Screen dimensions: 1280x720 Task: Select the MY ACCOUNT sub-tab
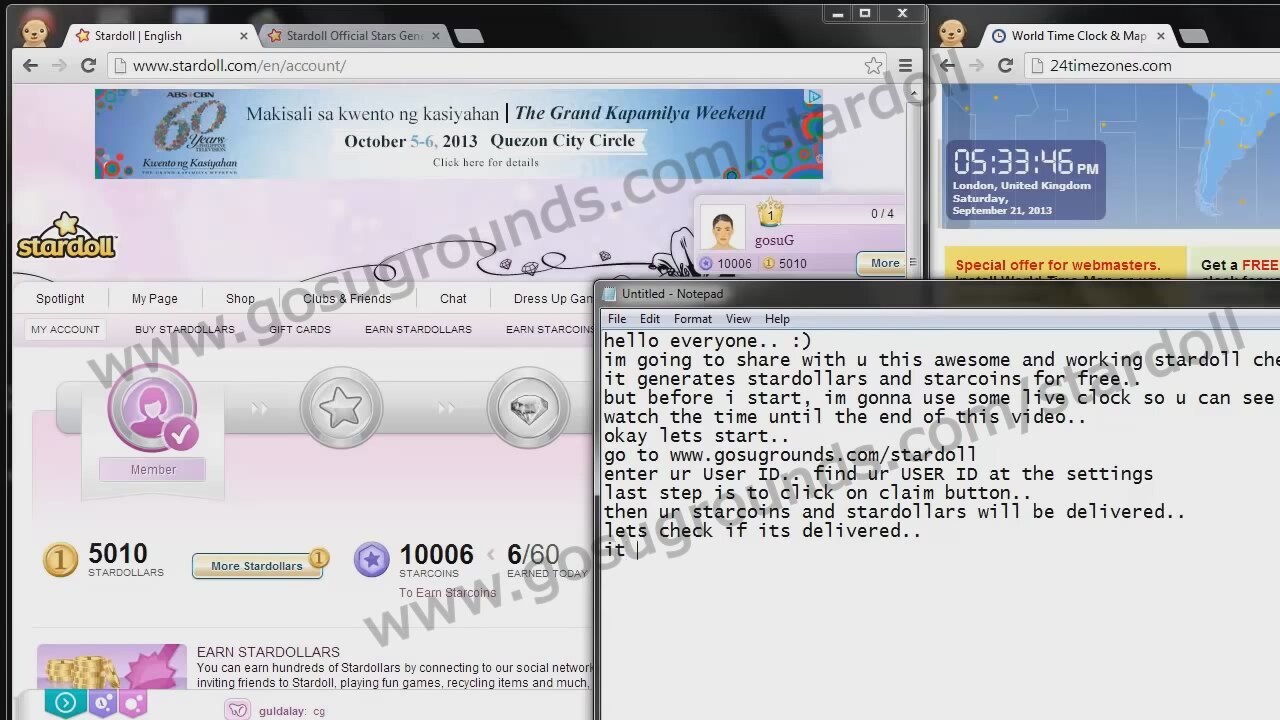65,329
